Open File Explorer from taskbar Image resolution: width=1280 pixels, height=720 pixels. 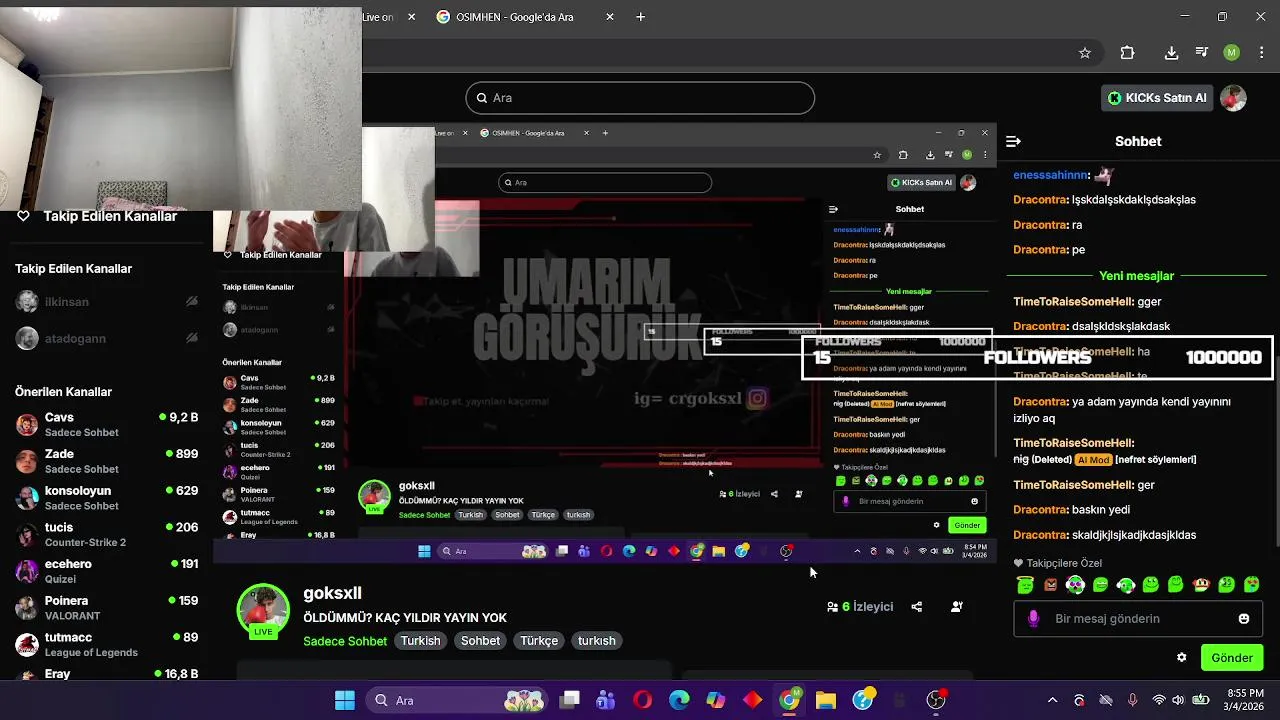[826, 700]
